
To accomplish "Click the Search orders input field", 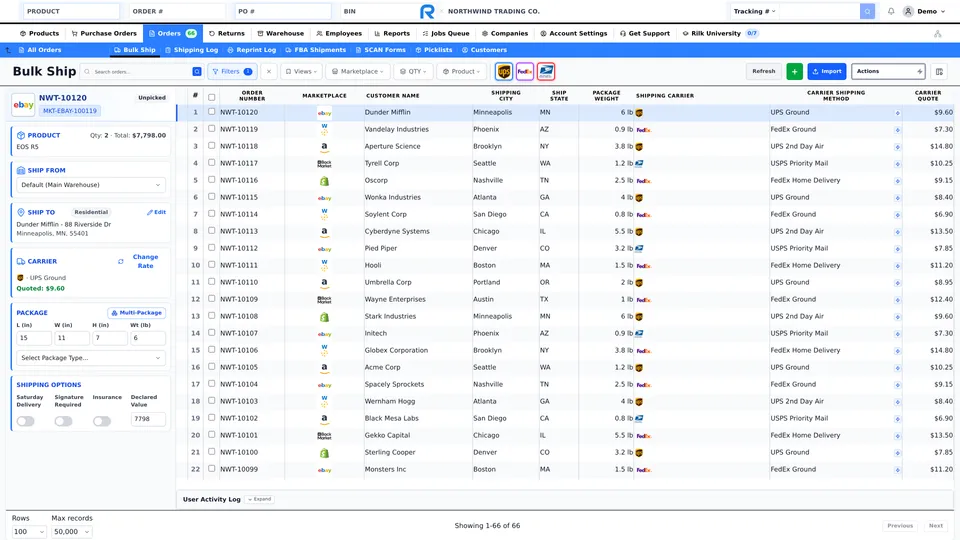I will coord(141,72).
